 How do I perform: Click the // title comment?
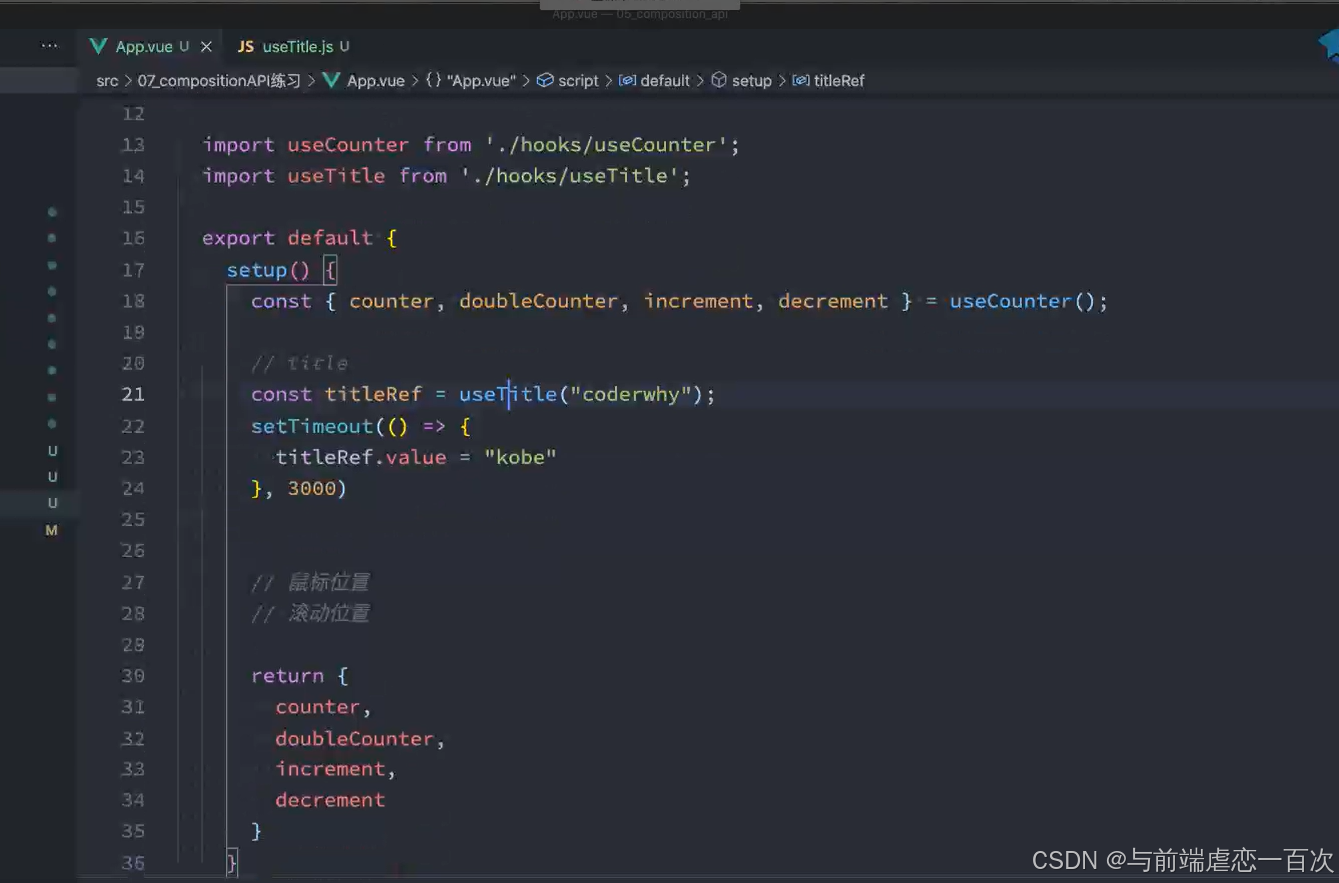[x=300, y=363]
